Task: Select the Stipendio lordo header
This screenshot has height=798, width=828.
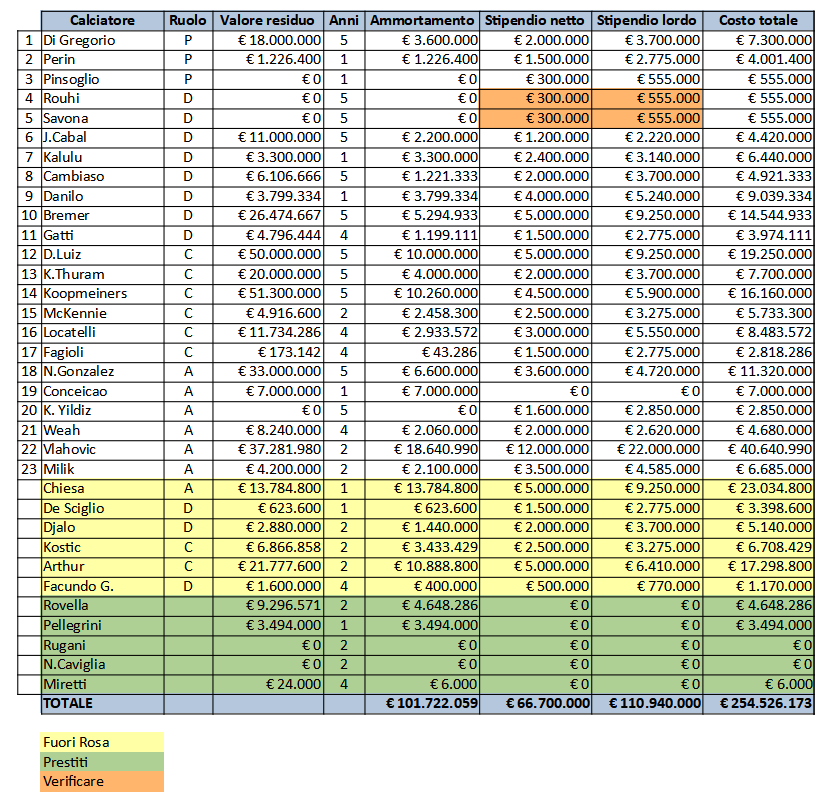Action: pyautogui.click(x=647, y=21)
